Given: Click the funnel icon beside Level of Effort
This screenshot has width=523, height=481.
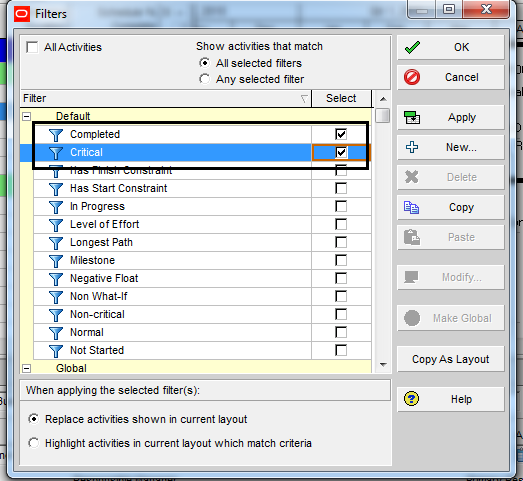Looking at the screenshot, I should pyautogui.click(x=56, y=225).
